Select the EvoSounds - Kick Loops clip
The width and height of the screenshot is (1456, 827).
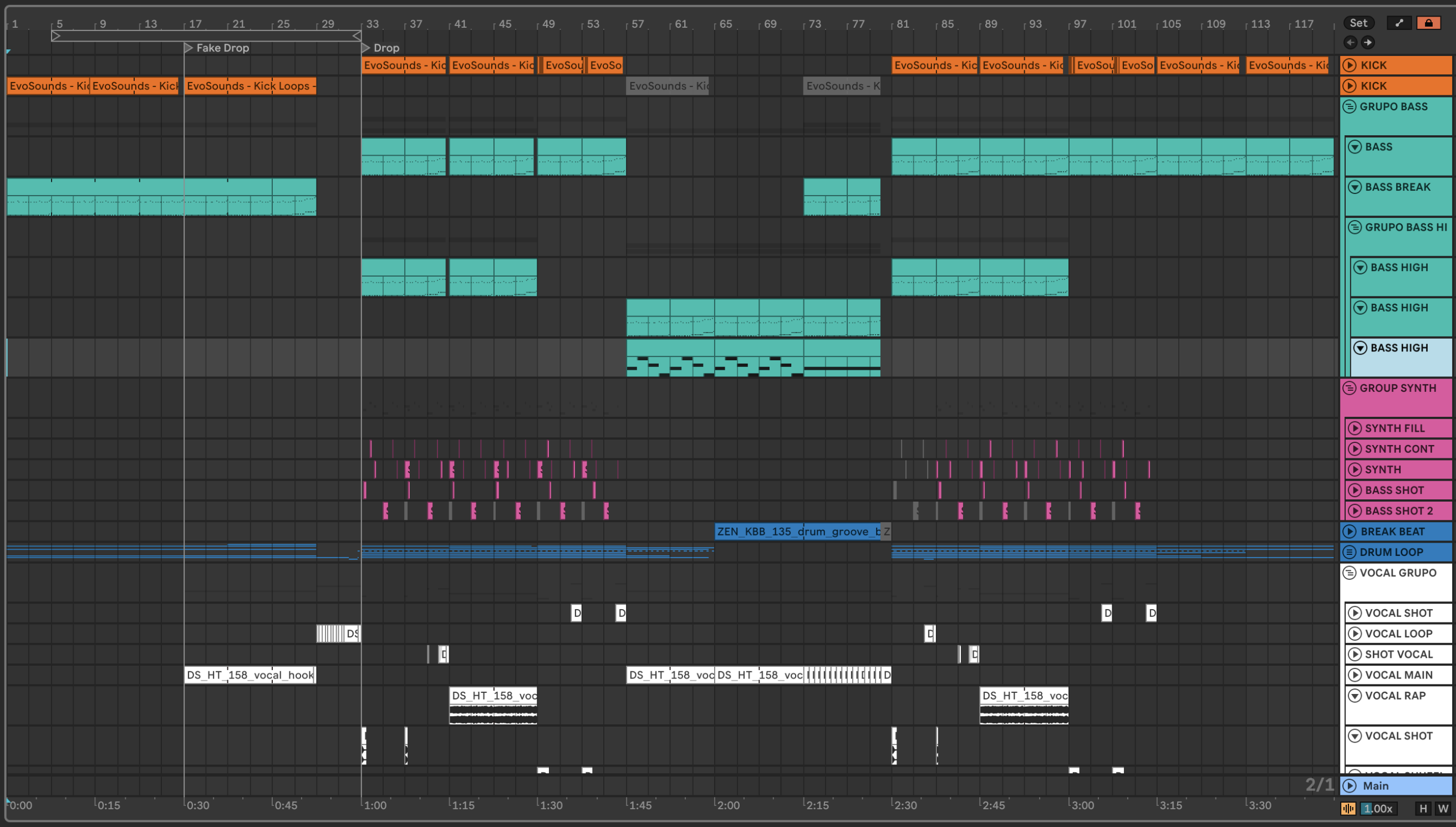pyautogui.click(x=250, y=86)
